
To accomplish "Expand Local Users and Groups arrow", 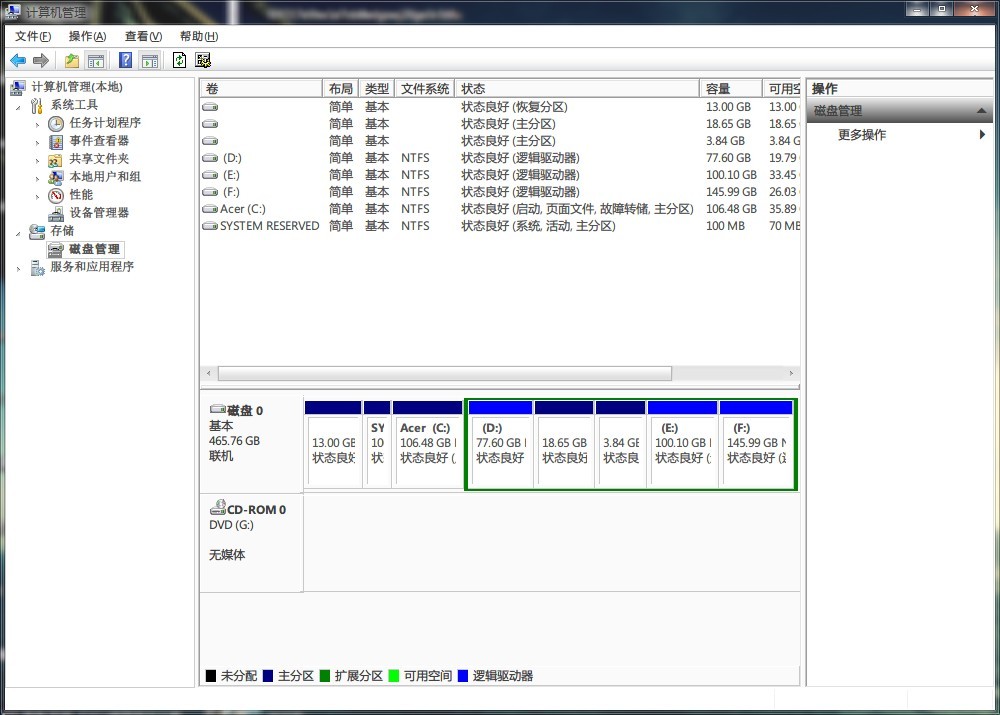I will (37, 179).
